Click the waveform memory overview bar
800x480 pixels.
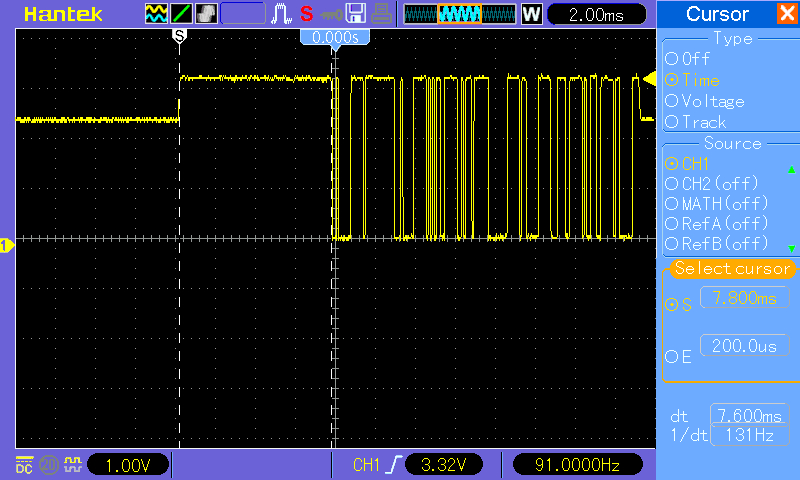[460, 14]
